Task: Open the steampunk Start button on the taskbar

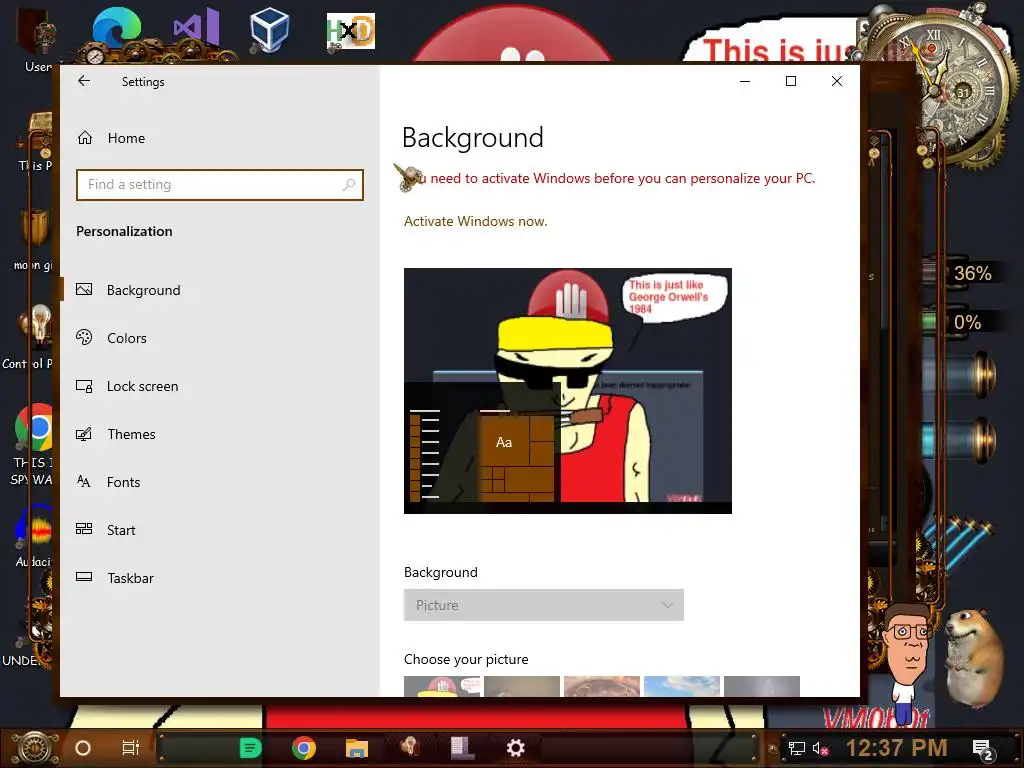Action: tap(35, 748)
